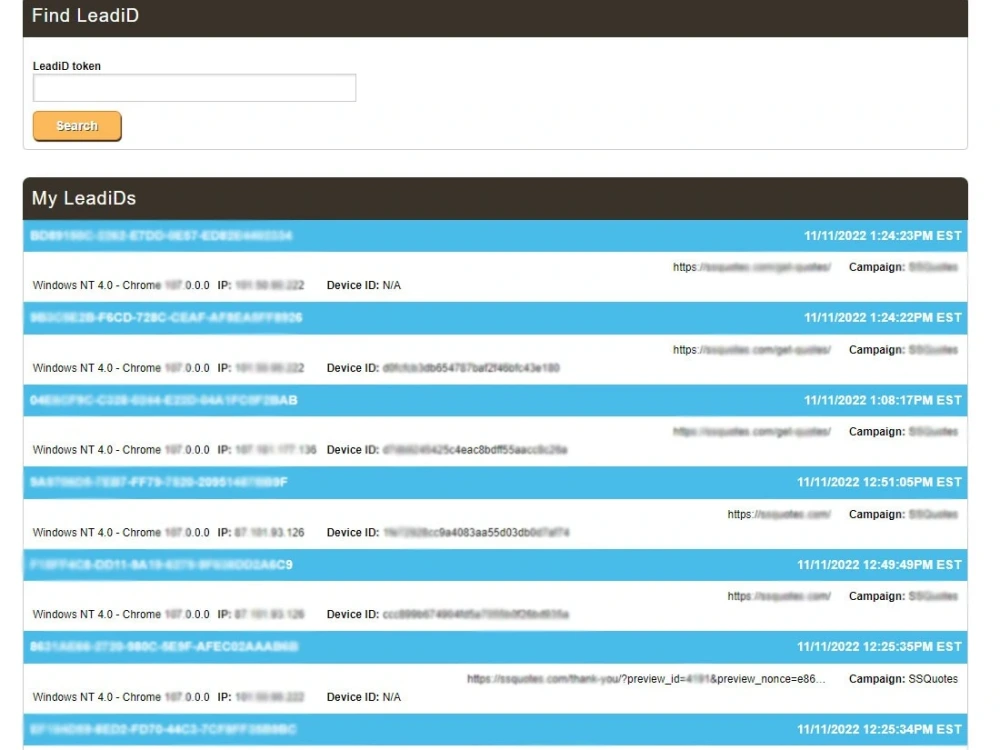Open the record timestamped 12:25:35PM EST
Viewport: 1000px width, 750px height.
coord(880,646)
